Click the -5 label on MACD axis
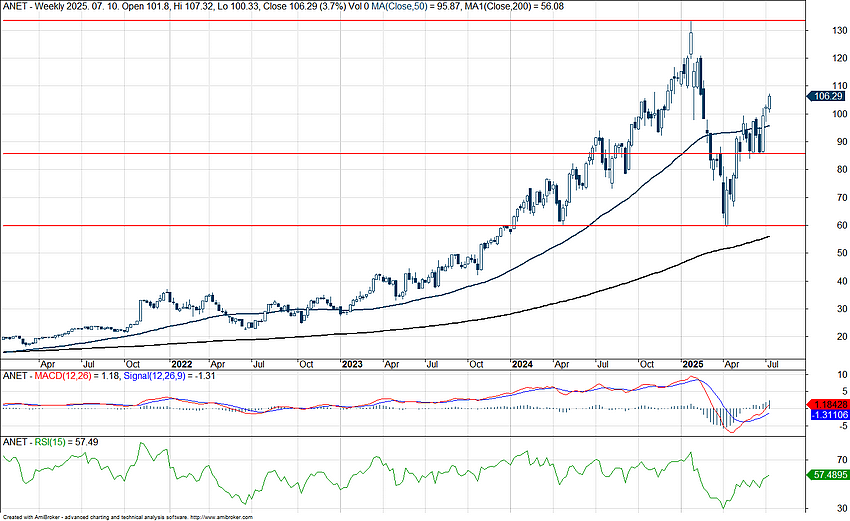 [842, 426]
